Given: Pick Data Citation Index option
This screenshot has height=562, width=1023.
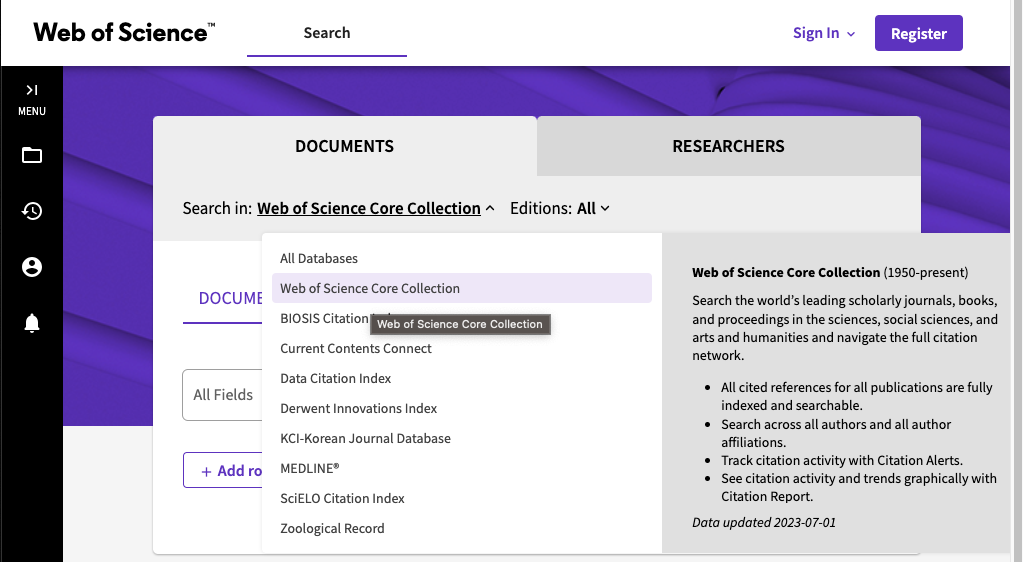Looking at the screenshot, I should click(x=336, y=378).
